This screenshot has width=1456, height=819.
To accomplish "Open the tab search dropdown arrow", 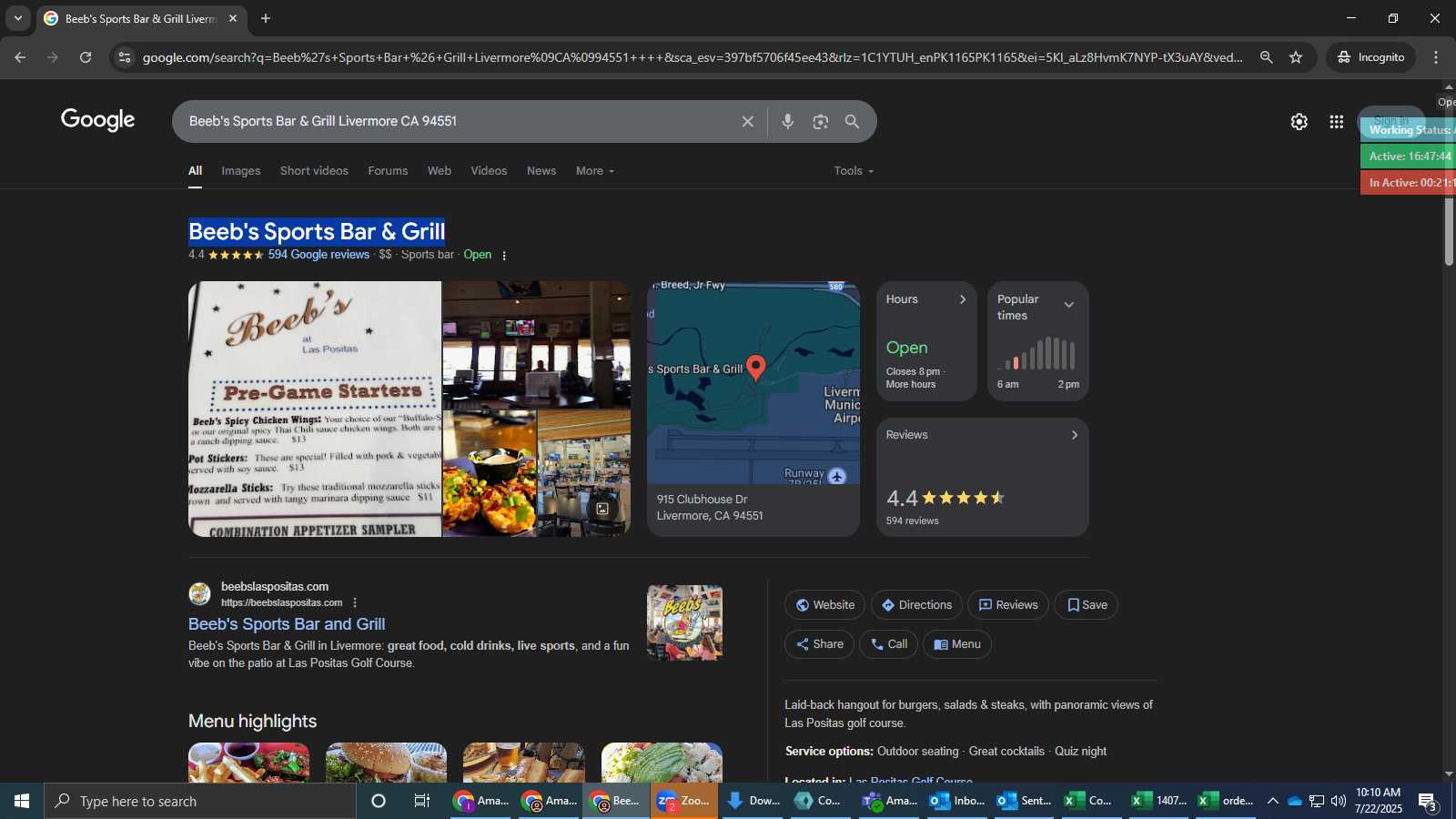I will coord(17,18).
